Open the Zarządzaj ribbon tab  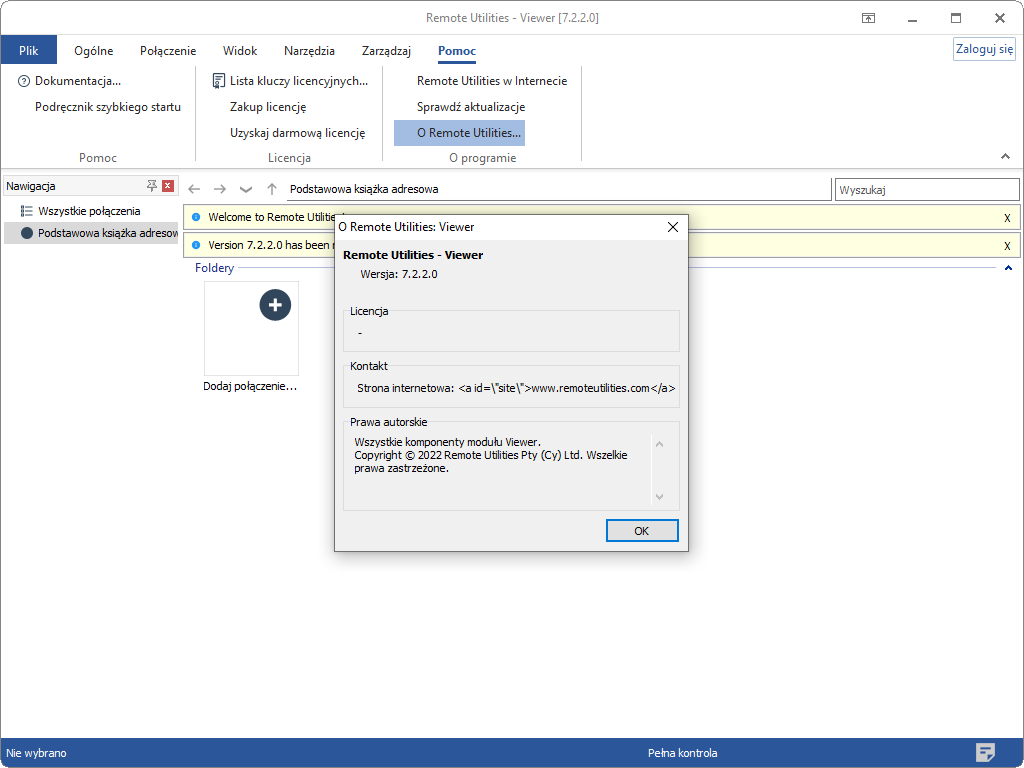point(386,50)
